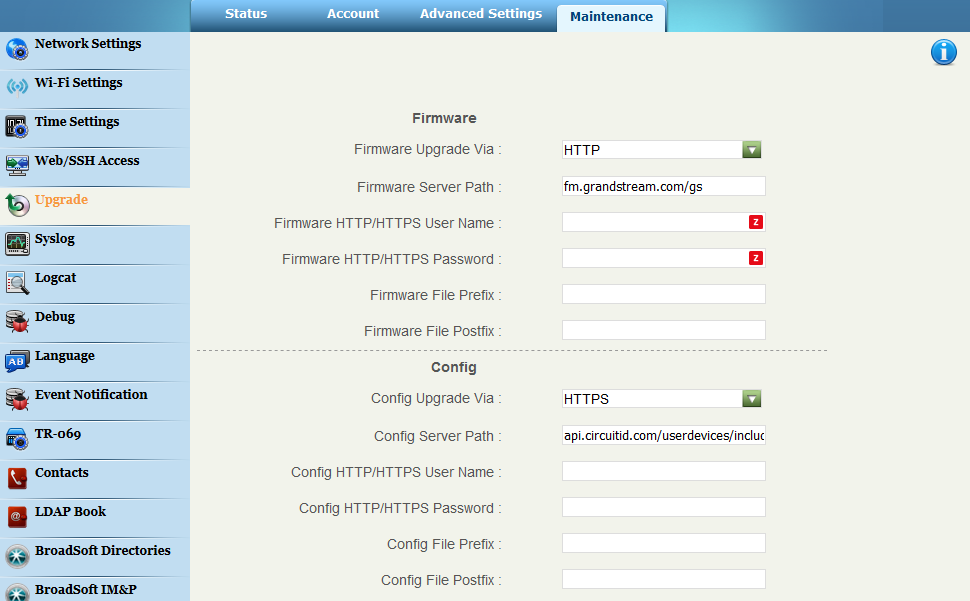Click the Upgrade arrow icon
This screenshot has height=601, width=970.
[x=17, y=205]
